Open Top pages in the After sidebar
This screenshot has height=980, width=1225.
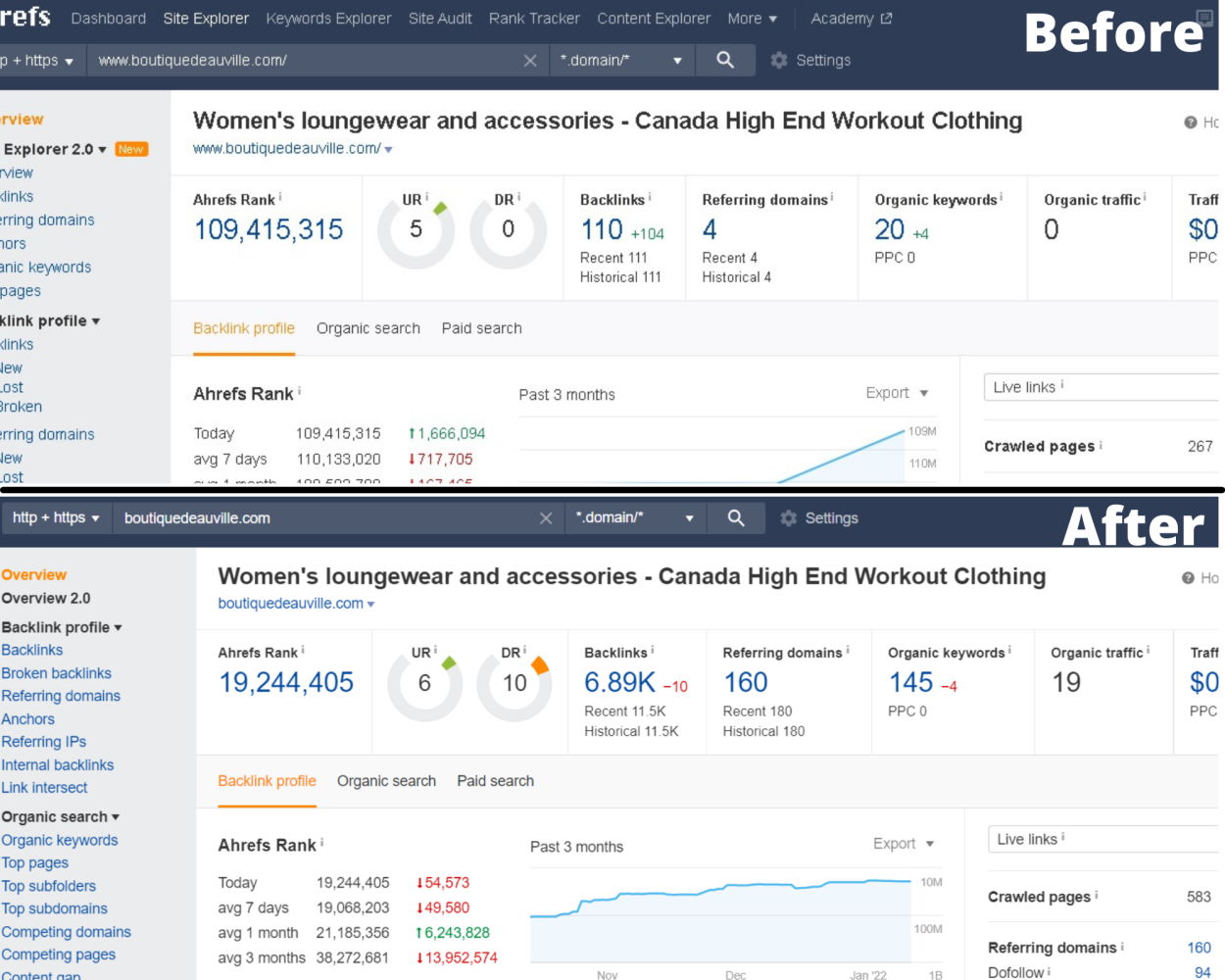[34, 863]
